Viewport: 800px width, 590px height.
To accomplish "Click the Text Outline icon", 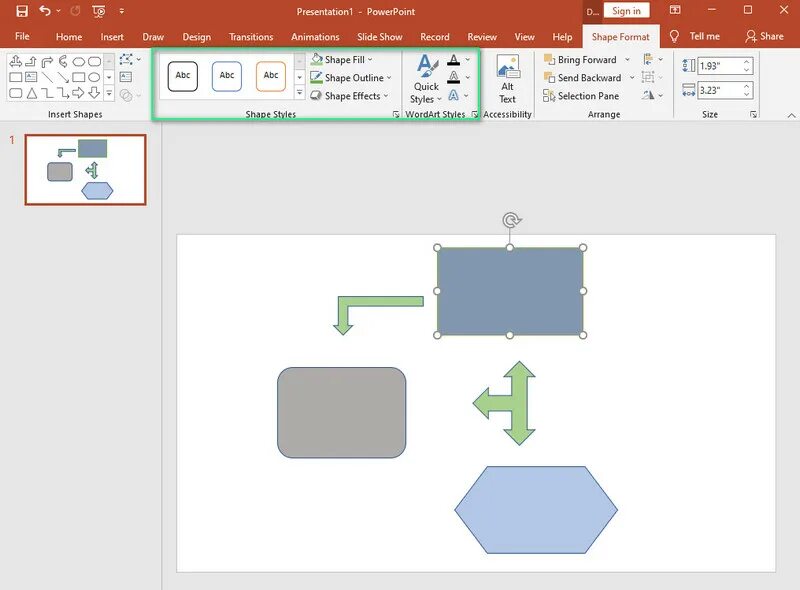I will [x=454, y=78].
